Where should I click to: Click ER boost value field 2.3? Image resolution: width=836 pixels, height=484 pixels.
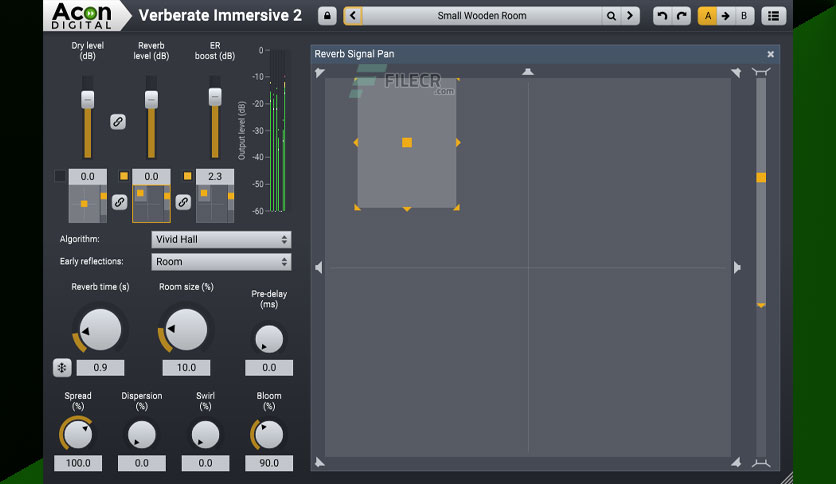coord(215,176)
